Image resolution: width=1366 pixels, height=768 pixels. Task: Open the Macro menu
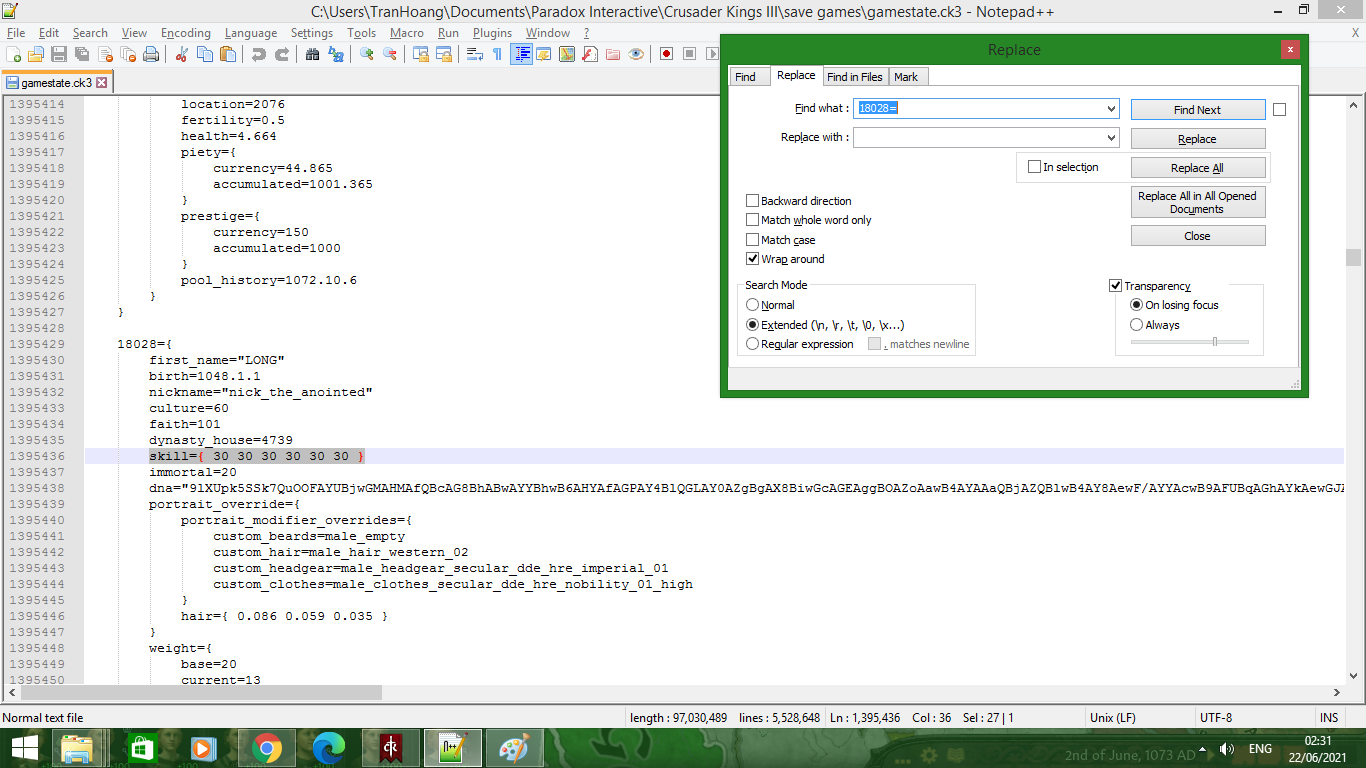(x=407, y=33)
